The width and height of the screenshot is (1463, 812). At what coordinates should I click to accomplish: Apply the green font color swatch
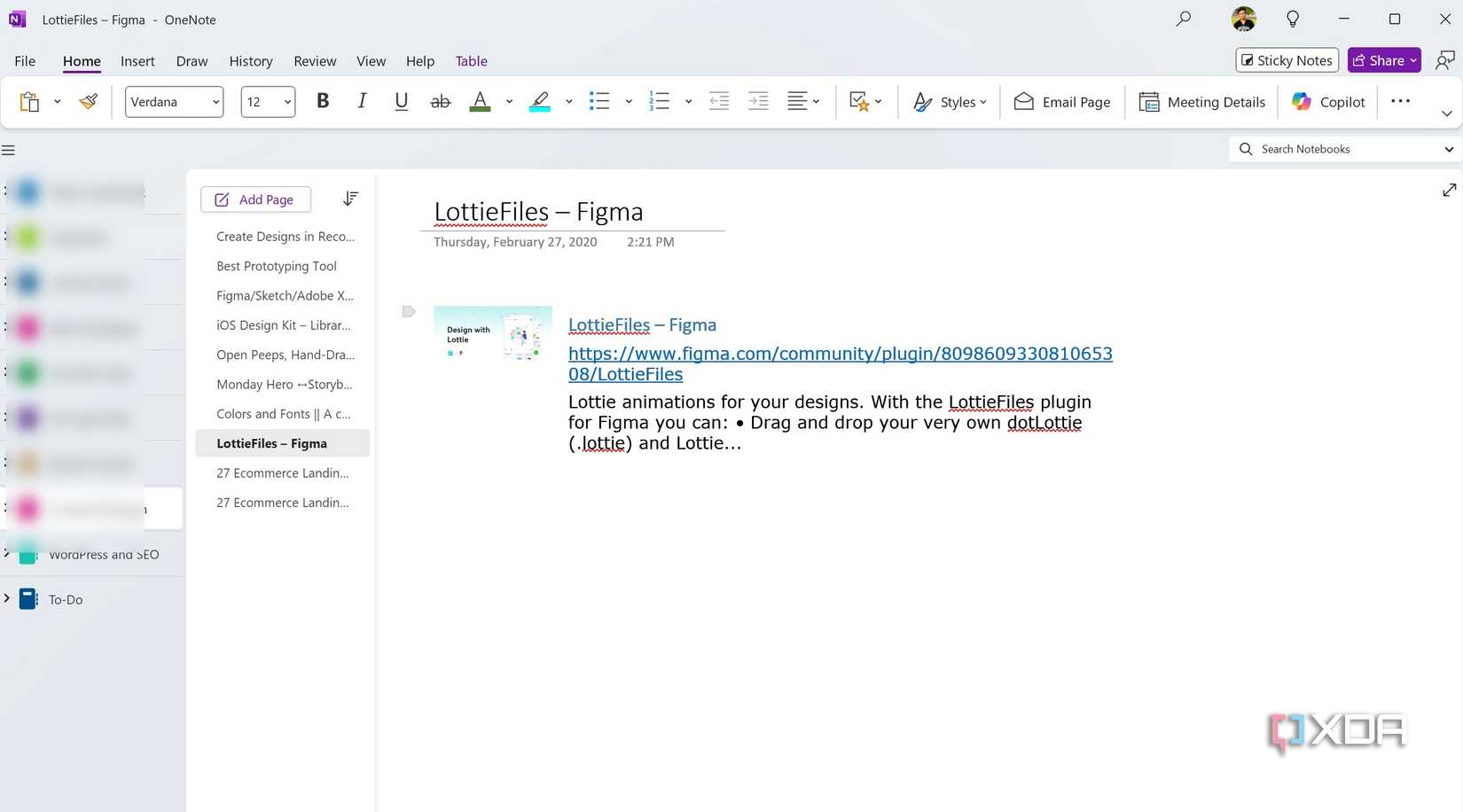tap(480, 101)
